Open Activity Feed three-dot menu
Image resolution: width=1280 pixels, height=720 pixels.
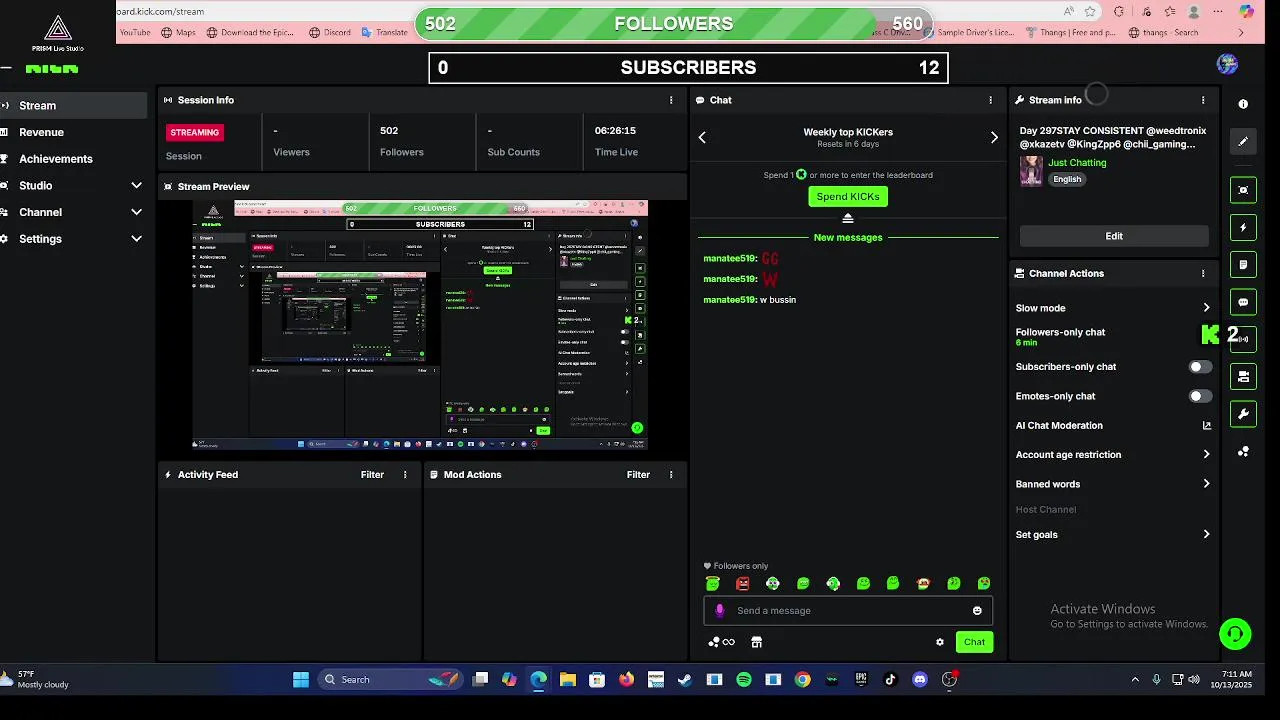tap(405, 475)
